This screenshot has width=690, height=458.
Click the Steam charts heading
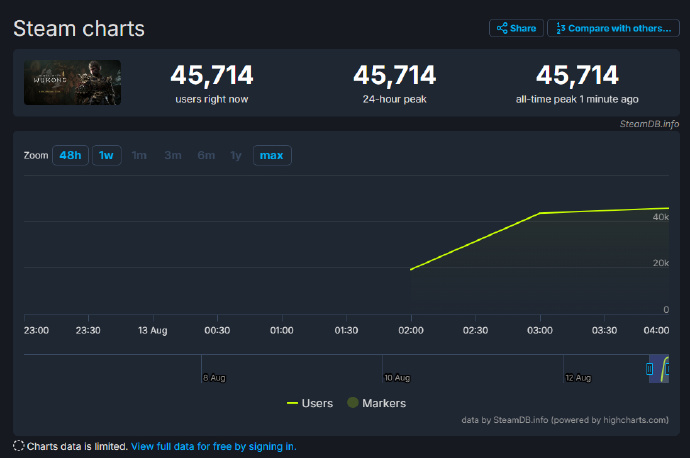coord(79,29)
